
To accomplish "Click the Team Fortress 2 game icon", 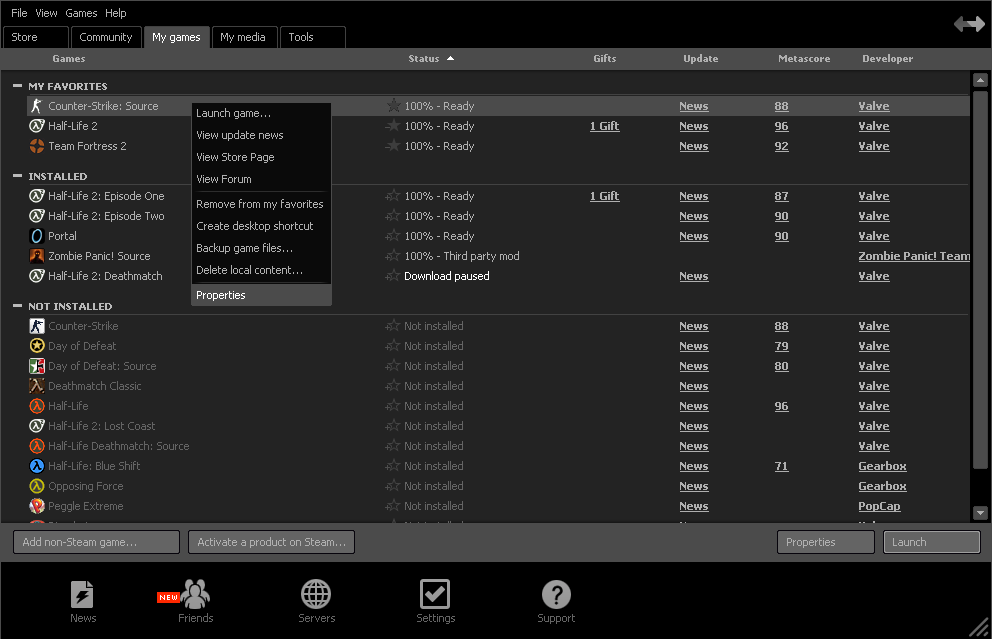I will coord(37,146).
